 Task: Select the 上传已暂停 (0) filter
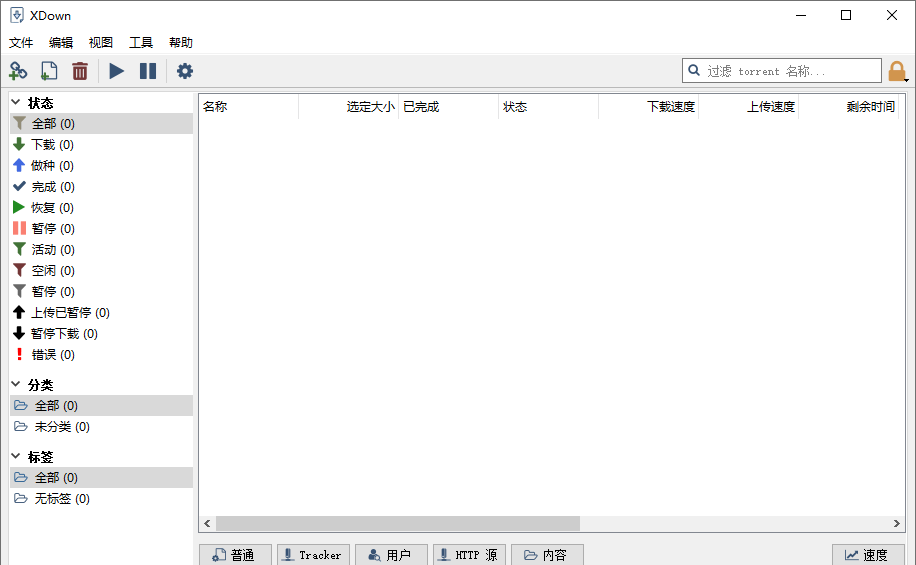pos(102,313)
